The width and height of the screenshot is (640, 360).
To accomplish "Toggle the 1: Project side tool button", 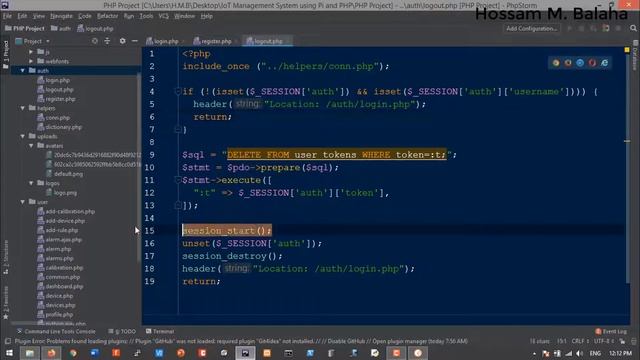I will pos(6,55).
